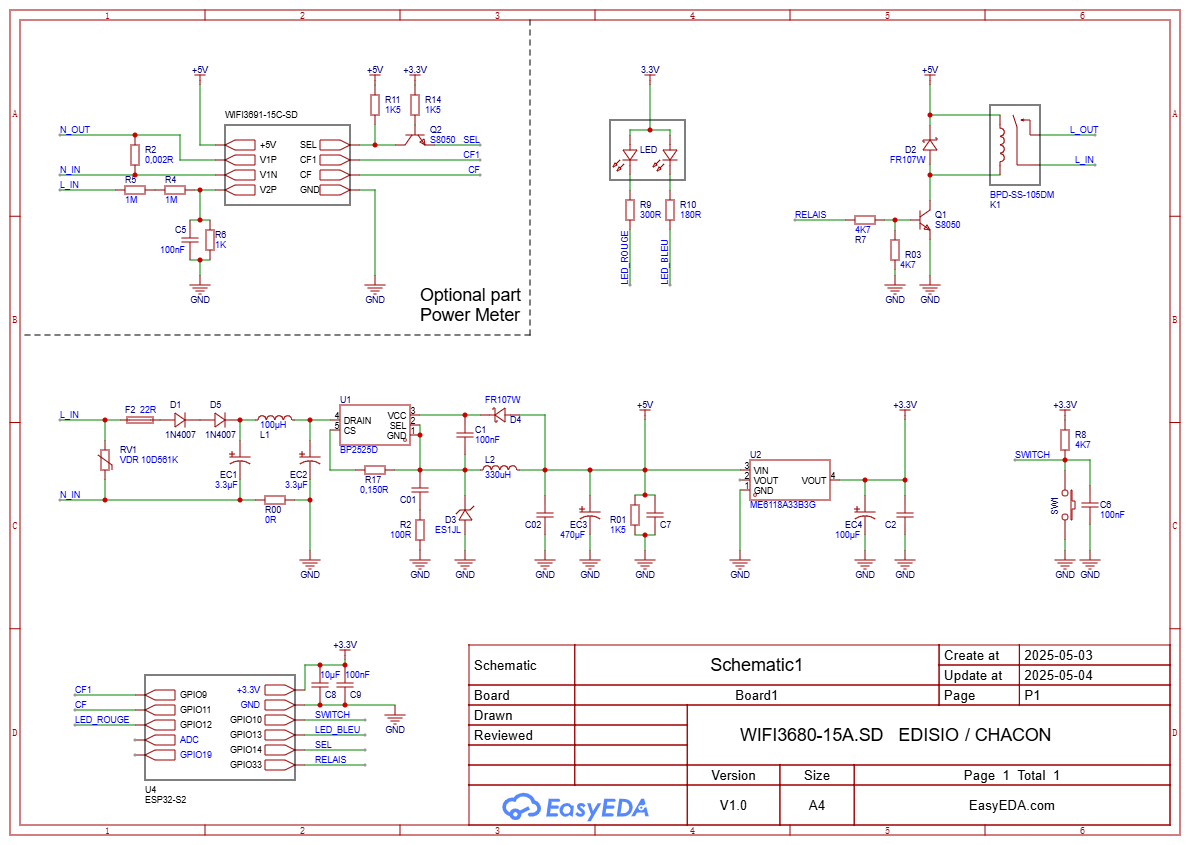
Task: Click the Q1 S8050 transistor symbol
Action: tap(924, 220)
